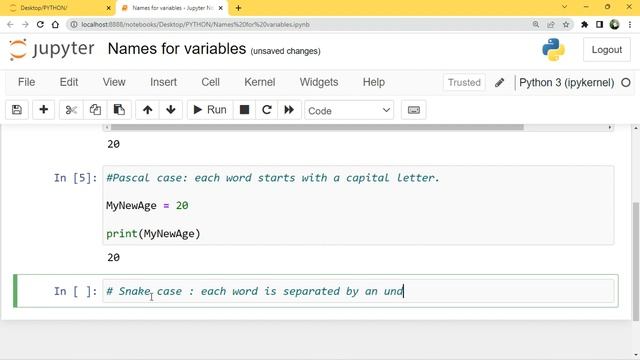640x360 pixels.
Task: Toggle the browser side panel icon
Action: tap(600, 24)
